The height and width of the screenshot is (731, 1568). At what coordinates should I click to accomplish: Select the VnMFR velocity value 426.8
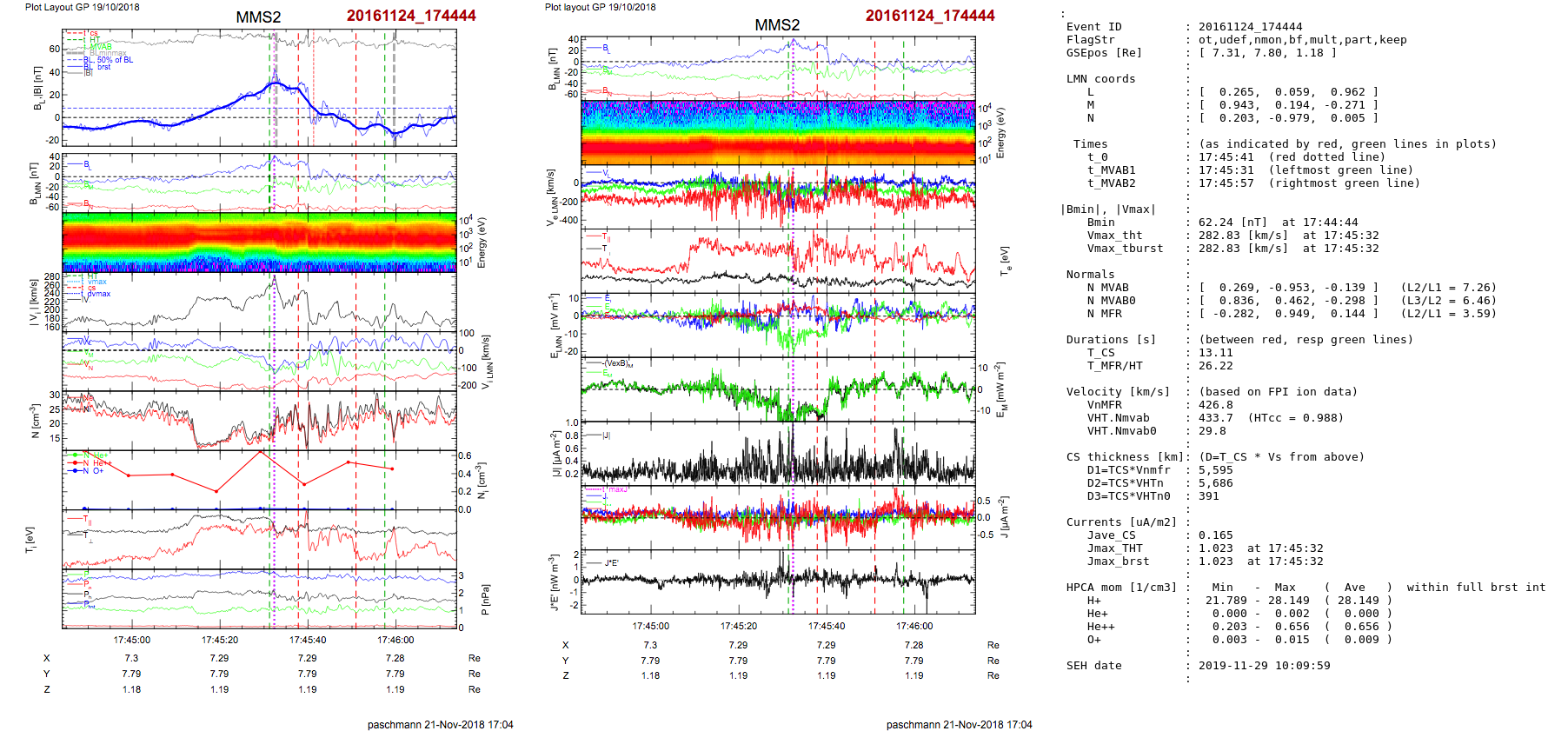click(1215, 405)
